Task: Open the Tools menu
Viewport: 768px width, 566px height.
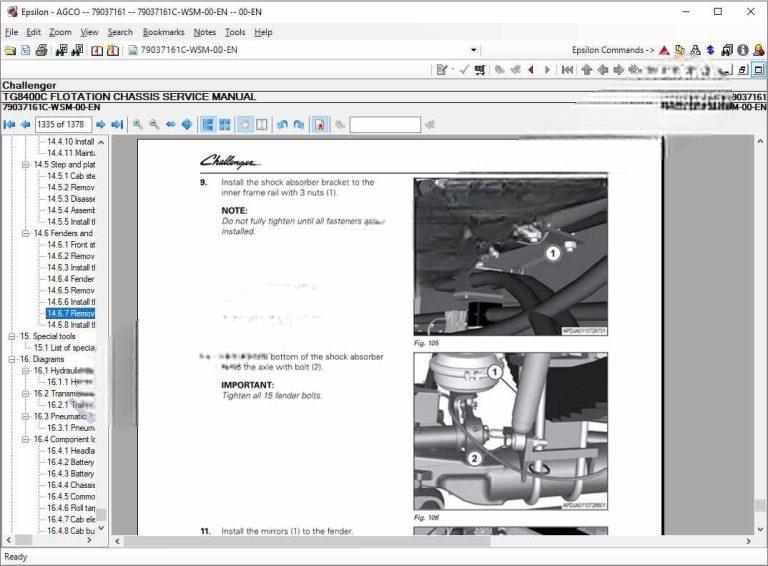Action: [x=235, y=32]
